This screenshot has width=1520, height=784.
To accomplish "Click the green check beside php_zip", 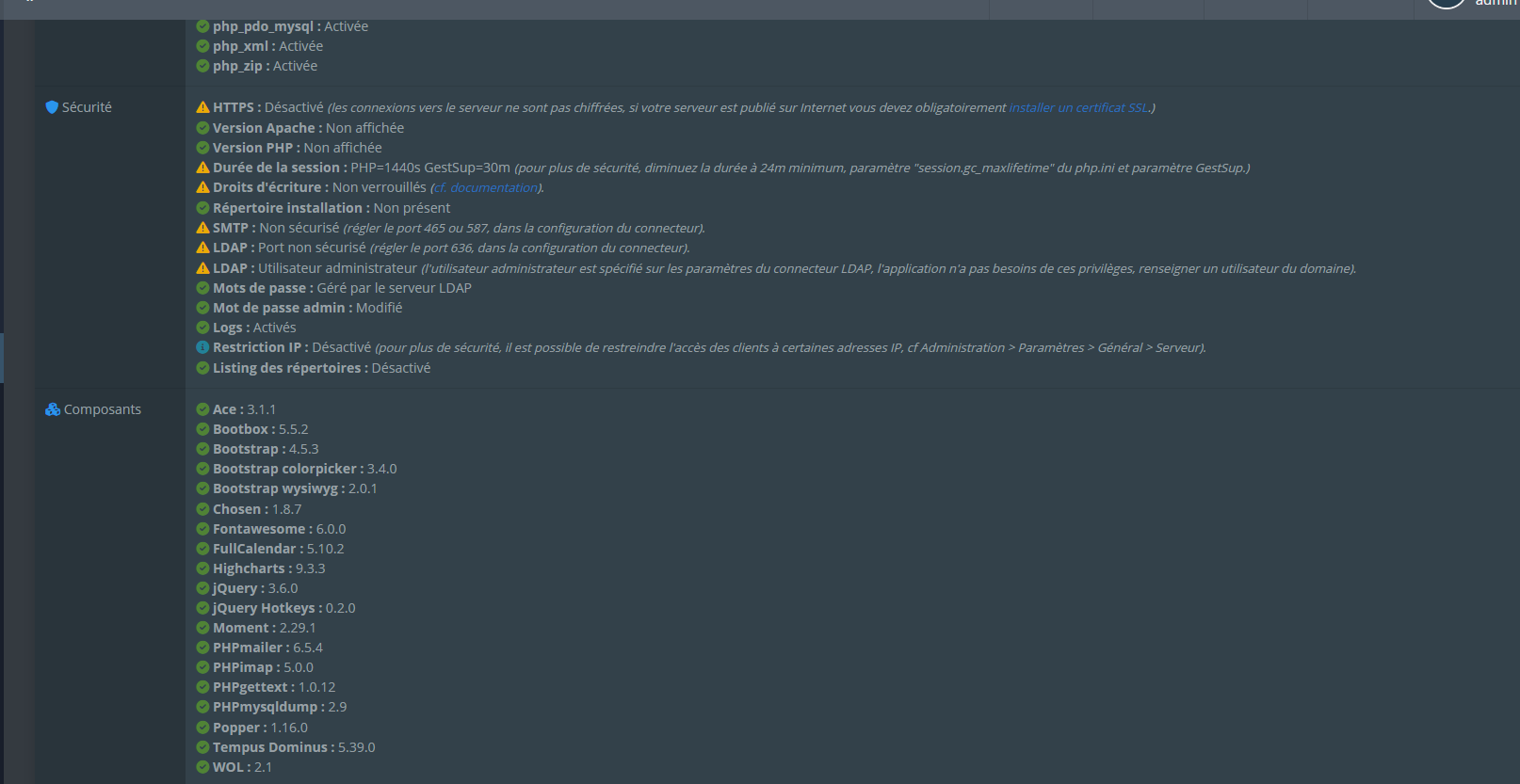I will pos(202,66).
